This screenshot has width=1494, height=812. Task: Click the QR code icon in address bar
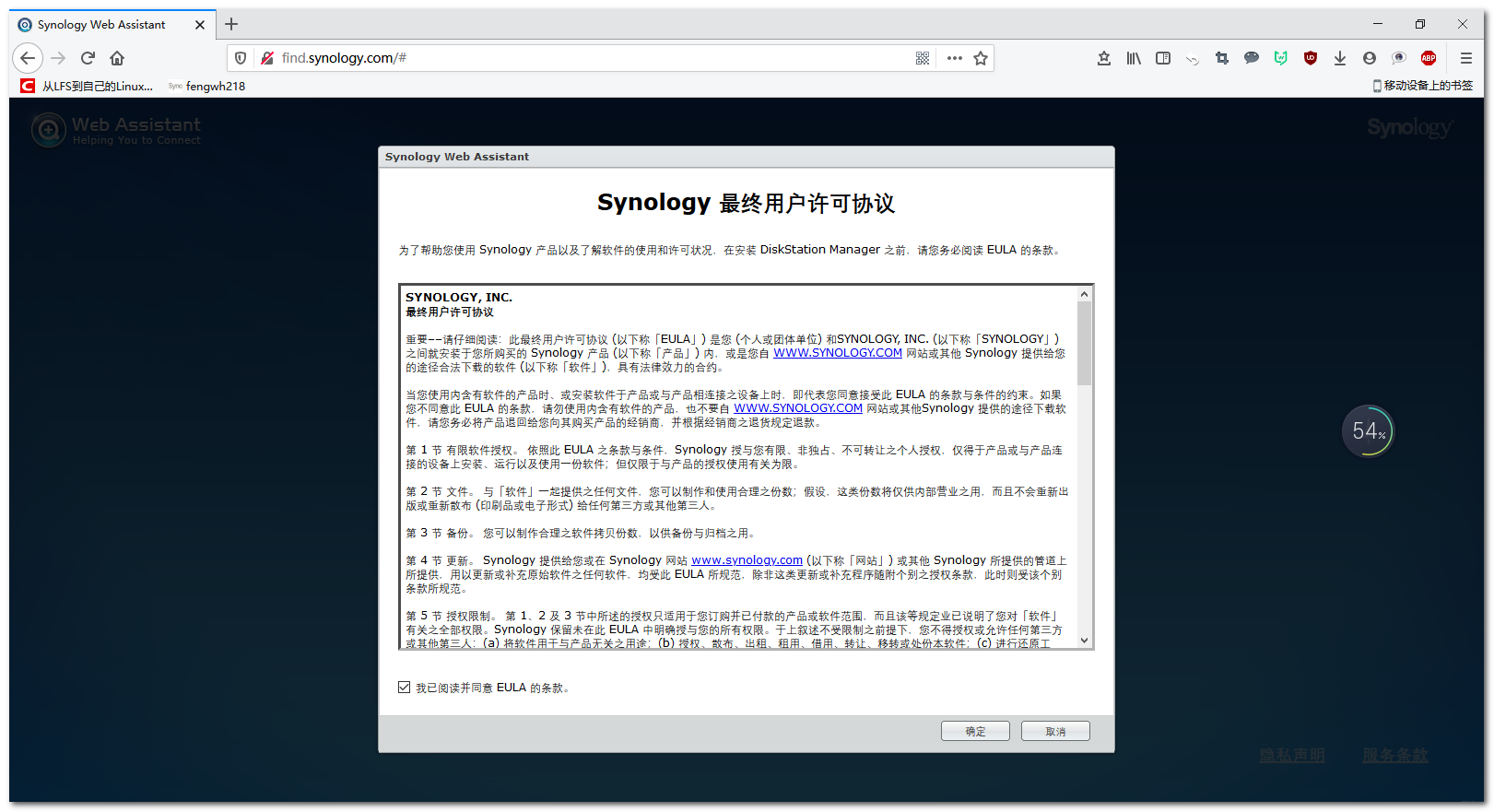923,58
